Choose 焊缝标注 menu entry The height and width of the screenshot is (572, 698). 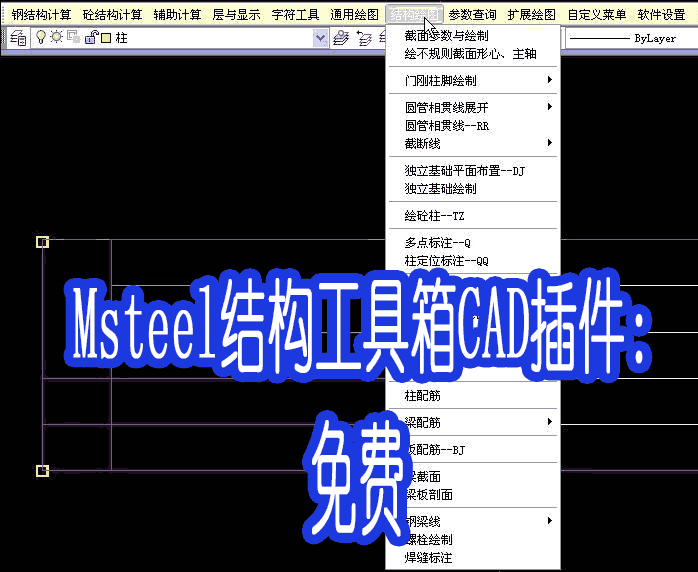tap(473, 558)
